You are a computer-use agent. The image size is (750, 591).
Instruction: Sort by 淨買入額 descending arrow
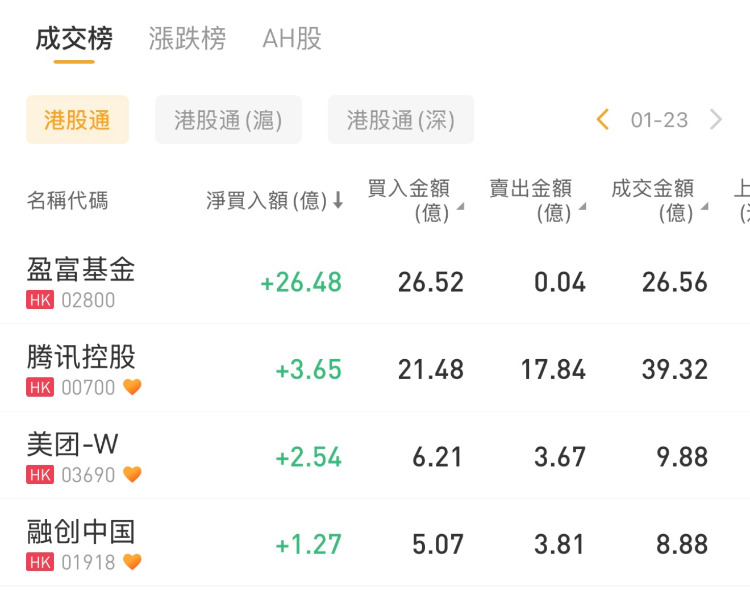coord(338,200)
